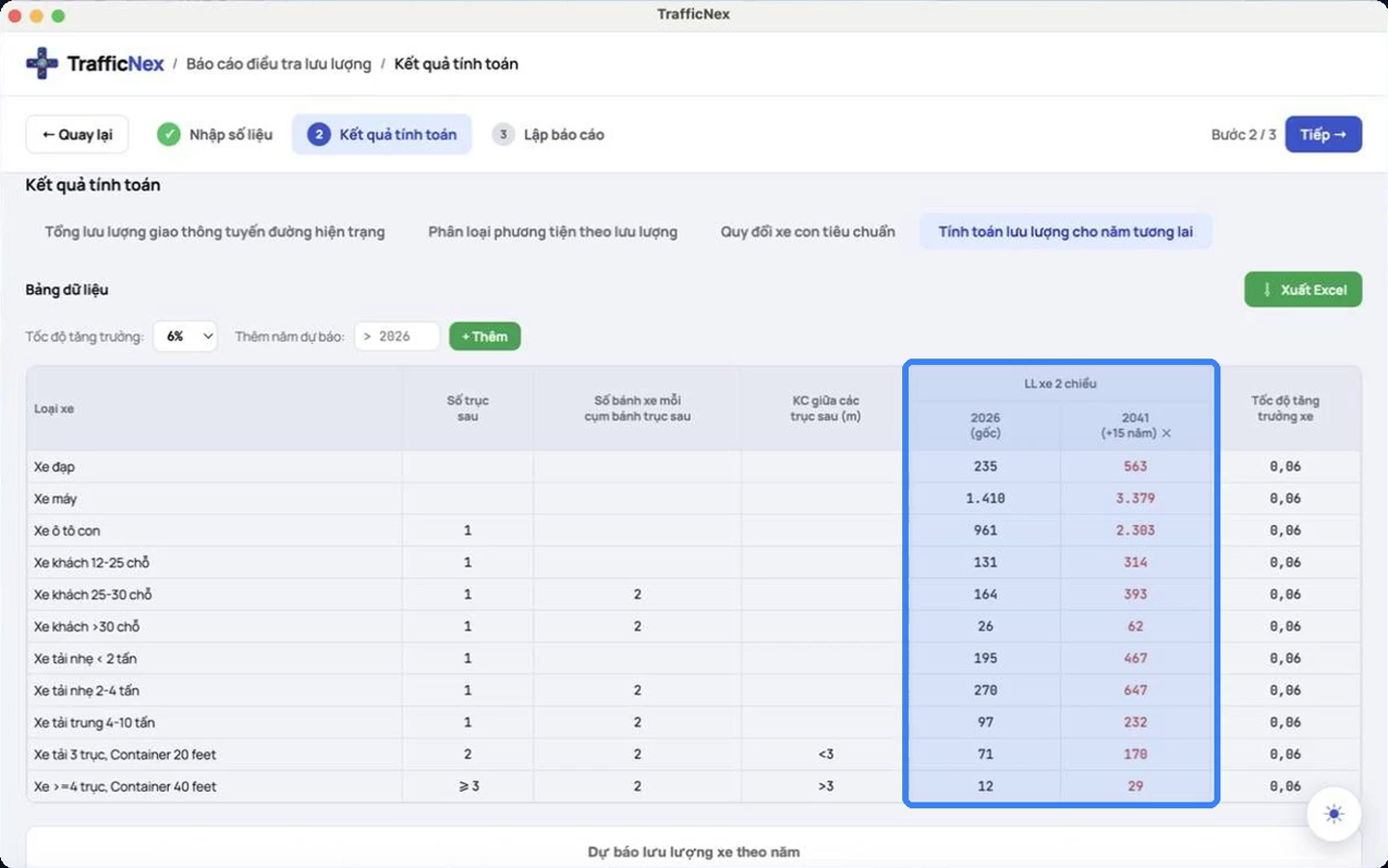The image size is (1388, 868).
Task: Click the 3.379 forecast value
Action: coord(1135,498)
